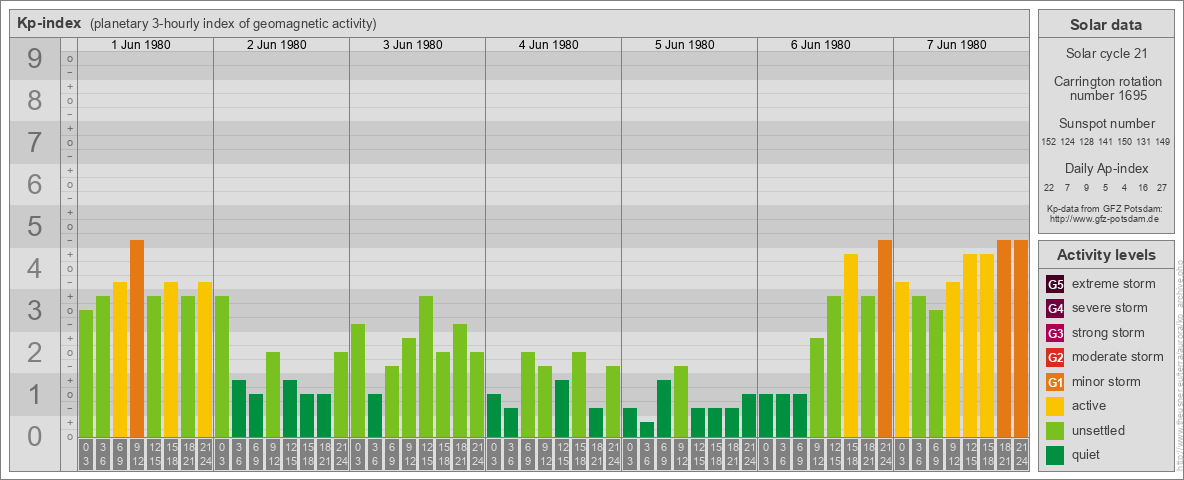Click the G1 minor storm badge
The image size is (1184, 480).
pyautogui.click(x=1055, y=382)
